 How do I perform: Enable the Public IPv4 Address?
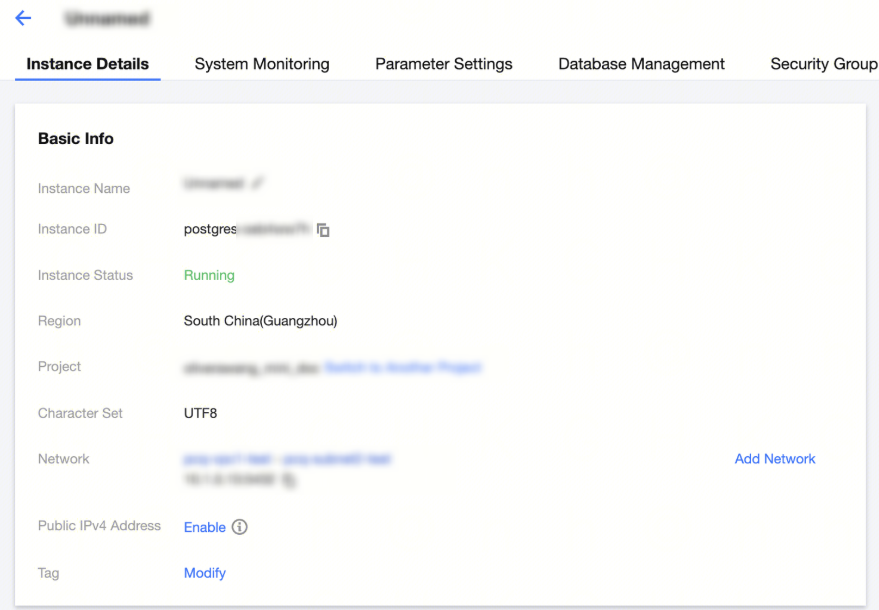point(205,527)
